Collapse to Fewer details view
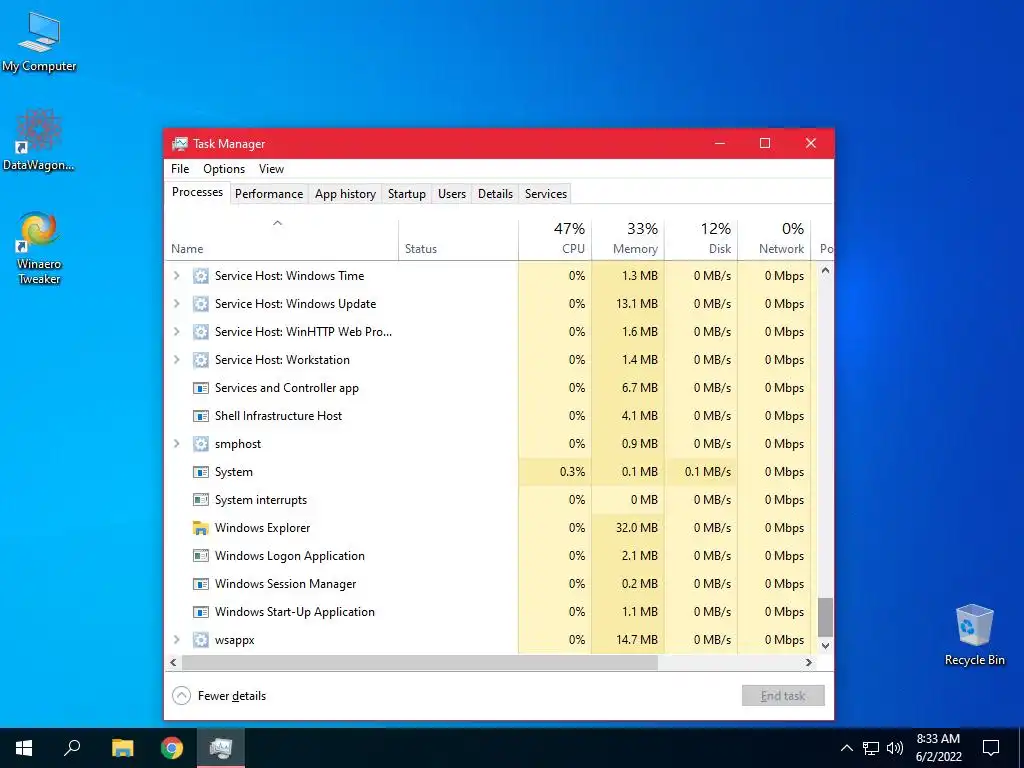Viewport: 1024px width, 768px height. [x=219, y=696]
